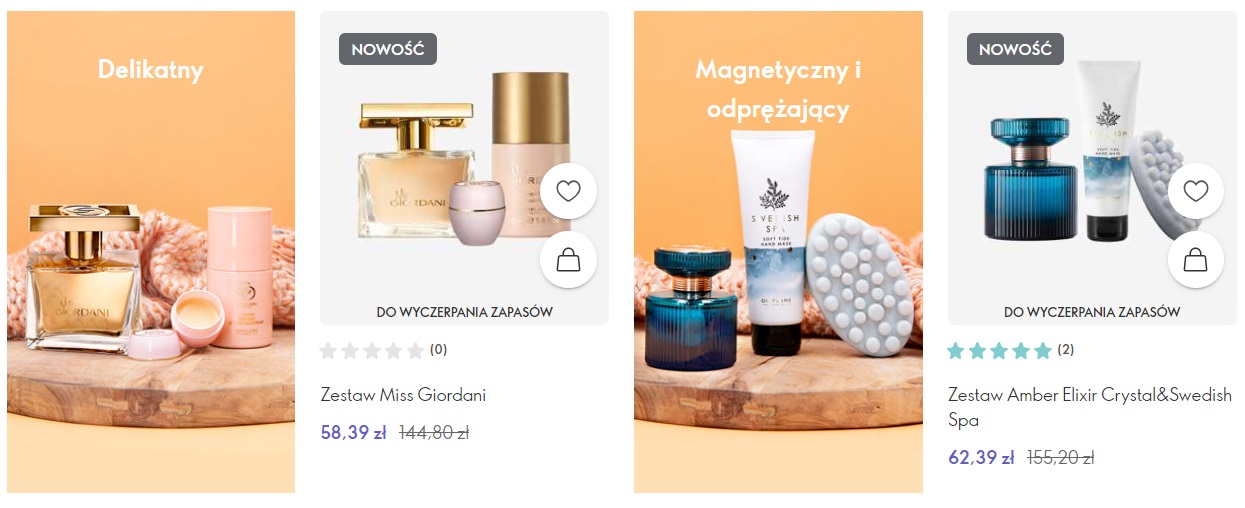
Task: Click the crossed-out 155,20 zł price
Action: tap(1061, 458)
